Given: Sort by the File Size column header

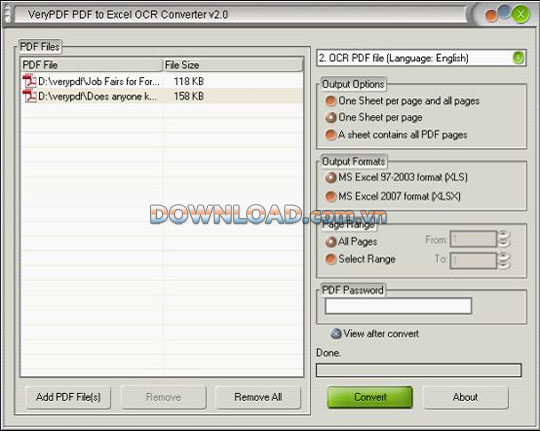Looking at the screenshot, I should (233, 65).
